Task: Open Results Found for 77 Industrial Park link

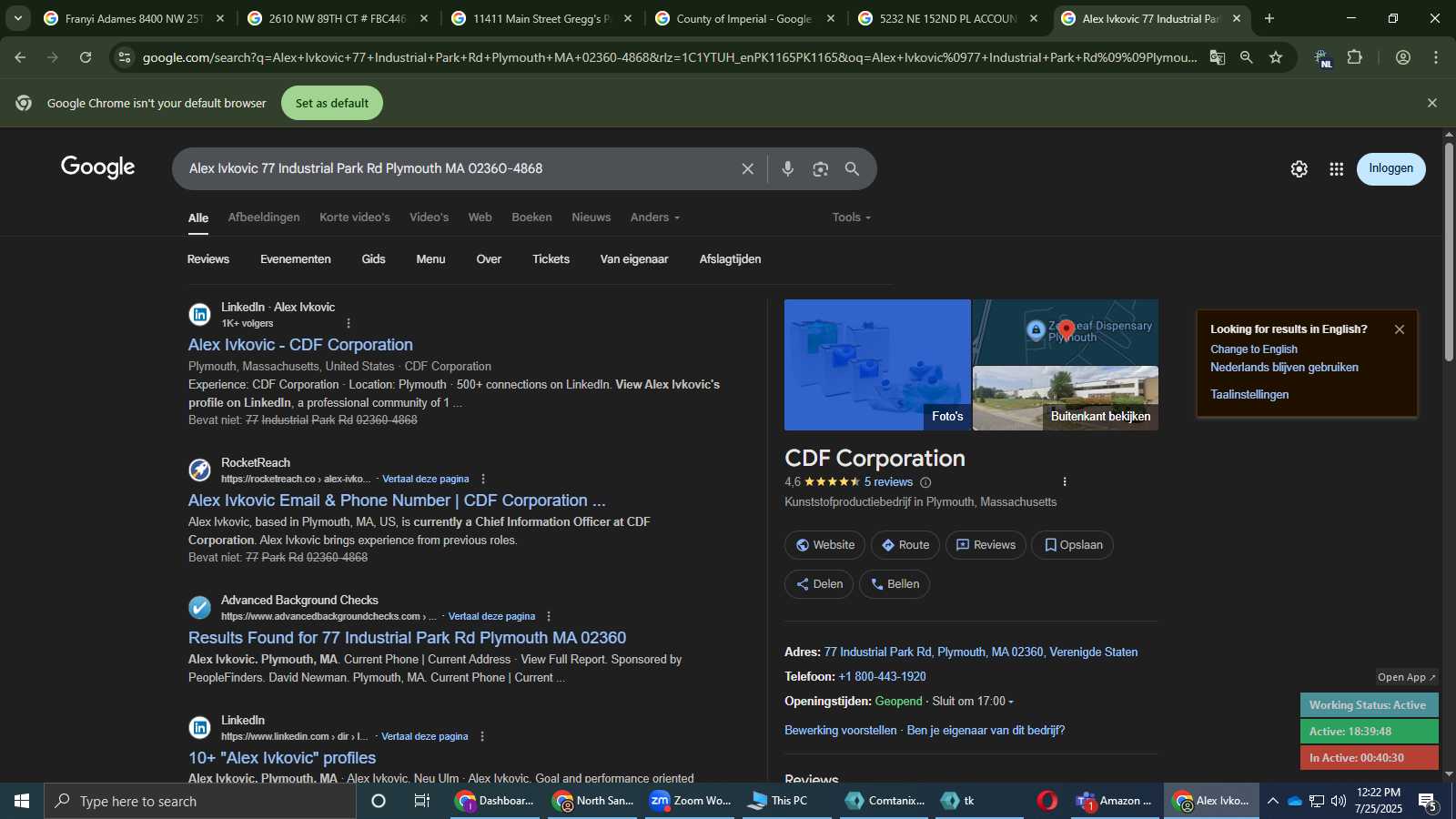Action: coord(407,638)
